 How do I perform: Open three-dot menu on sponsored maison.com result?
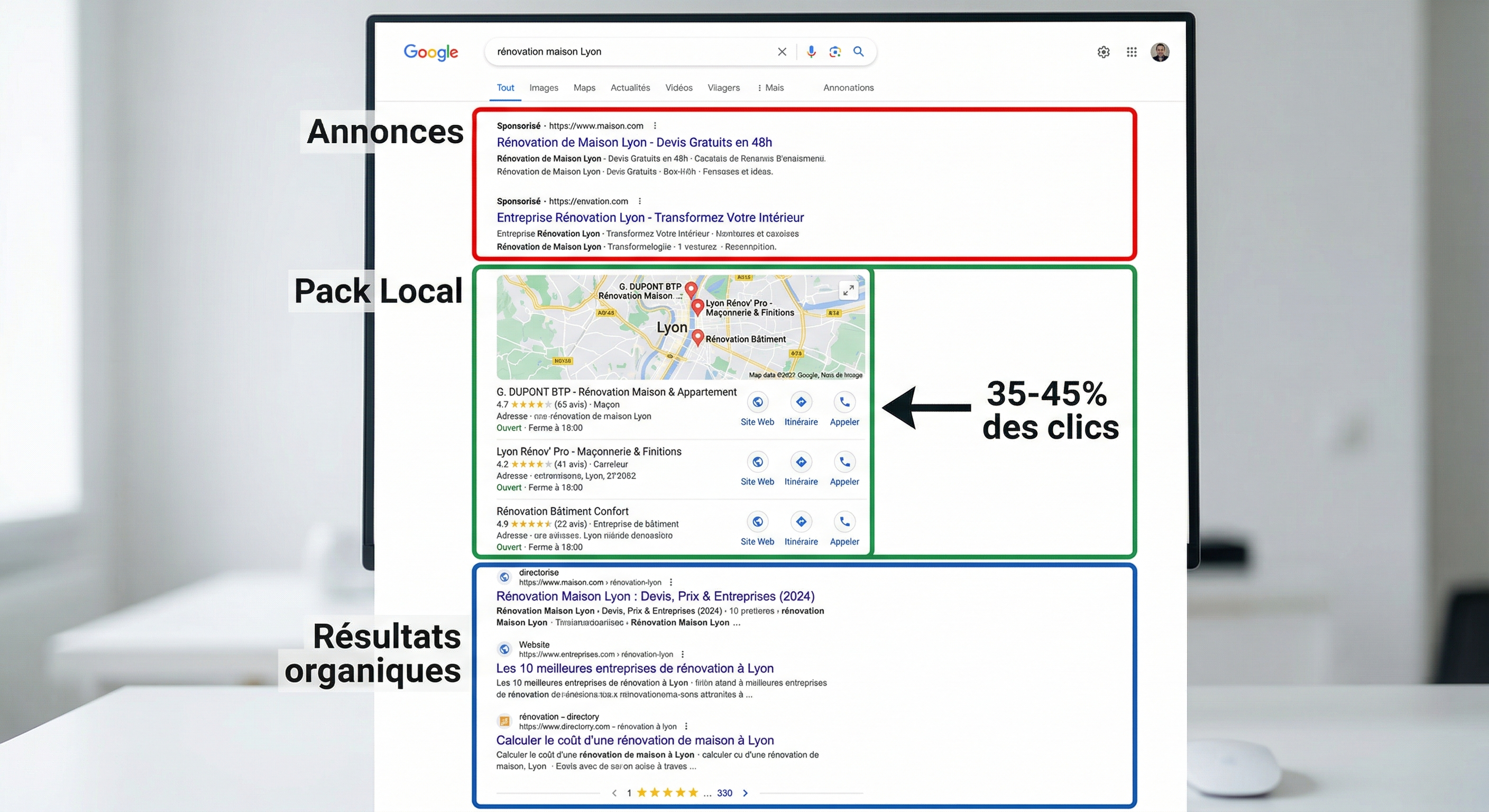click(x=656, y=125)
